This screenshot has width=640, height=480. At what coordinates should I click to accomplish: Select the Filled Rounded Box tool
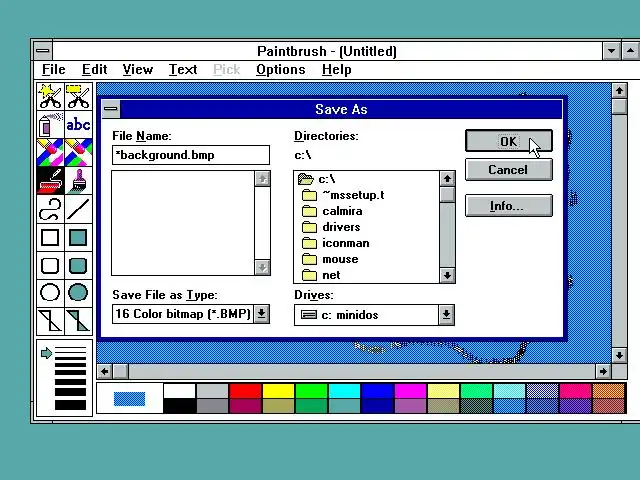point(78,265)
